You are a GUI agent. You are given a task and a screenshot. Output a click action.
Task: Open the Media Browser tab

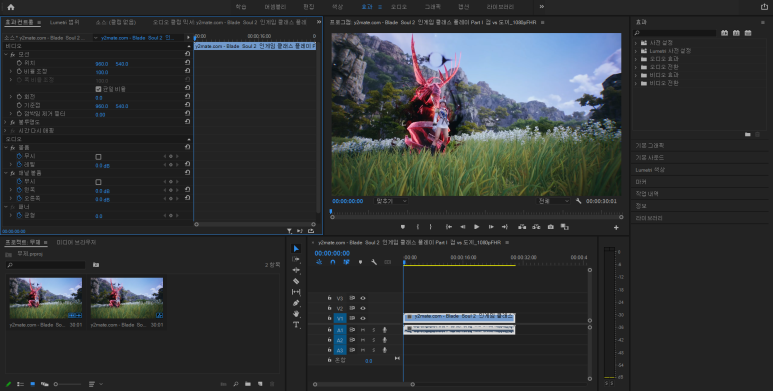point(76,243)
